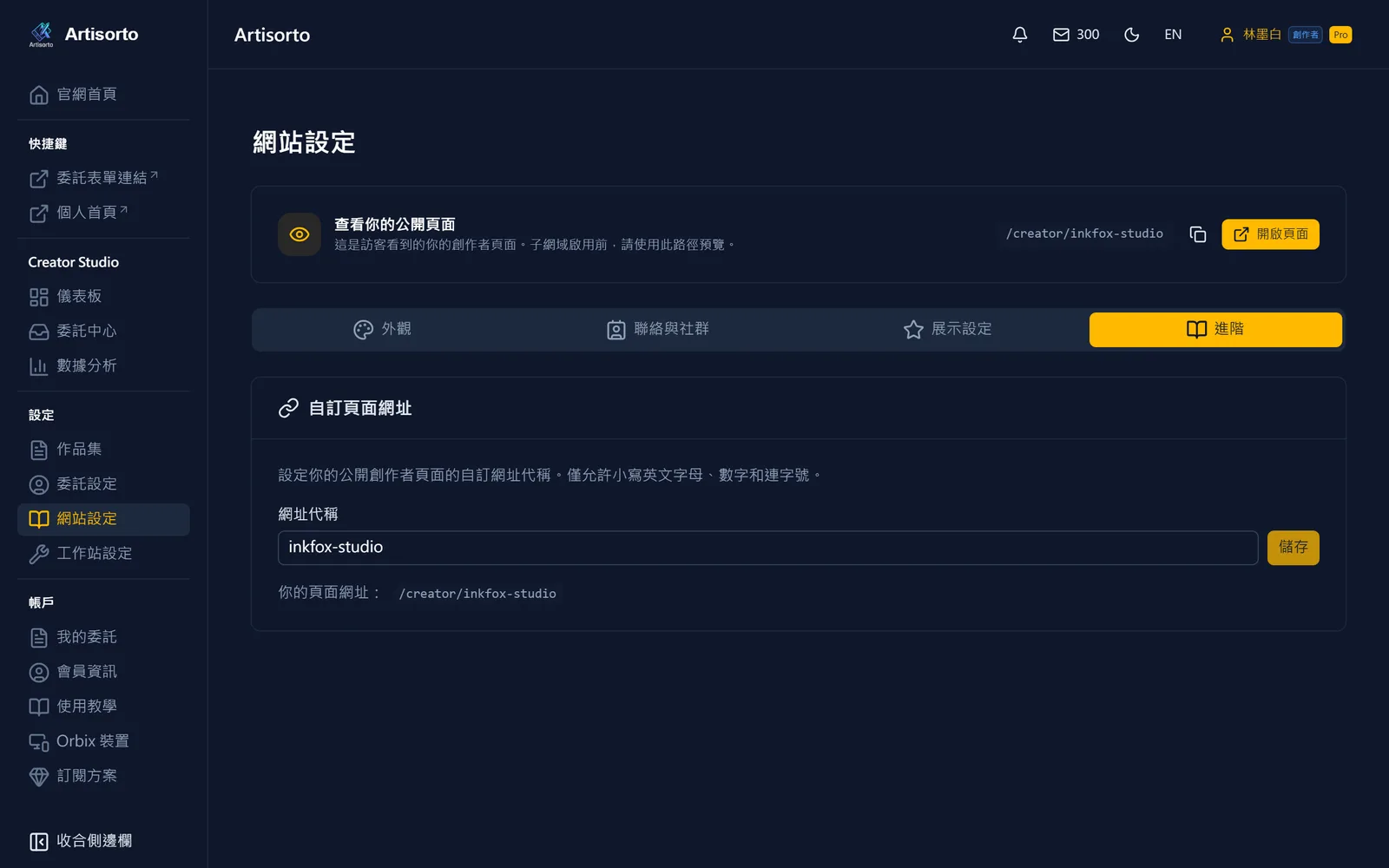This screenshot has height=868, width=1389.
Task: Open 我的委託 in the account section
Action: 103,637
